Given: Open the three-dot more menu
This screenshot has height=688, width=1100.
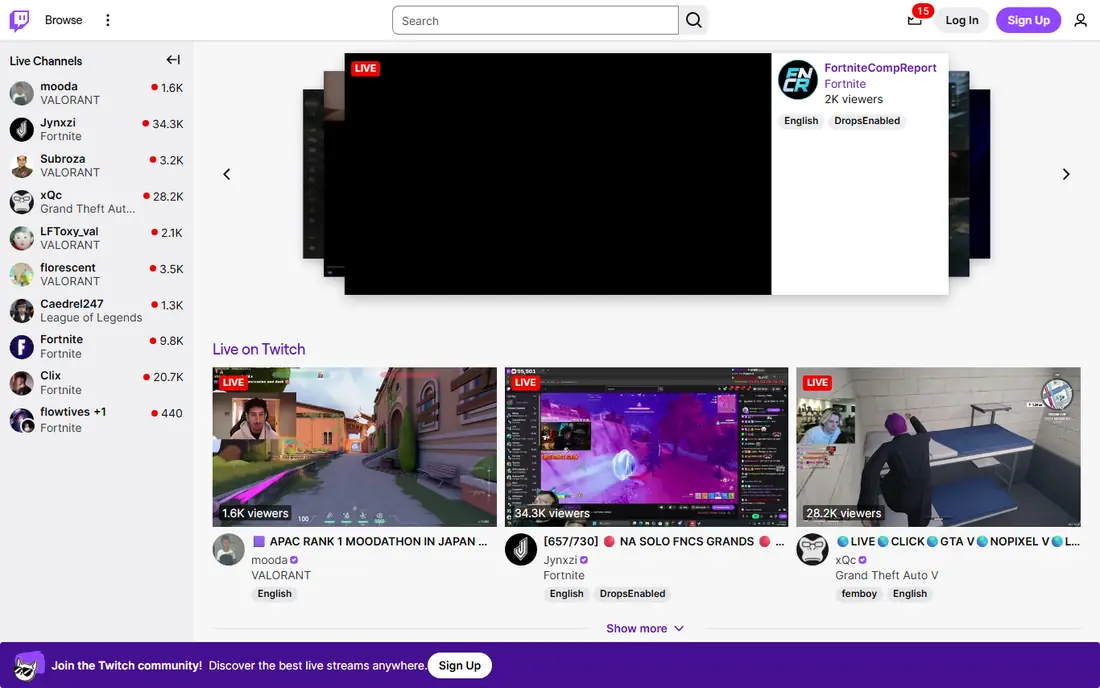Looking at the screenshot, I should click(x=107, y=20).
